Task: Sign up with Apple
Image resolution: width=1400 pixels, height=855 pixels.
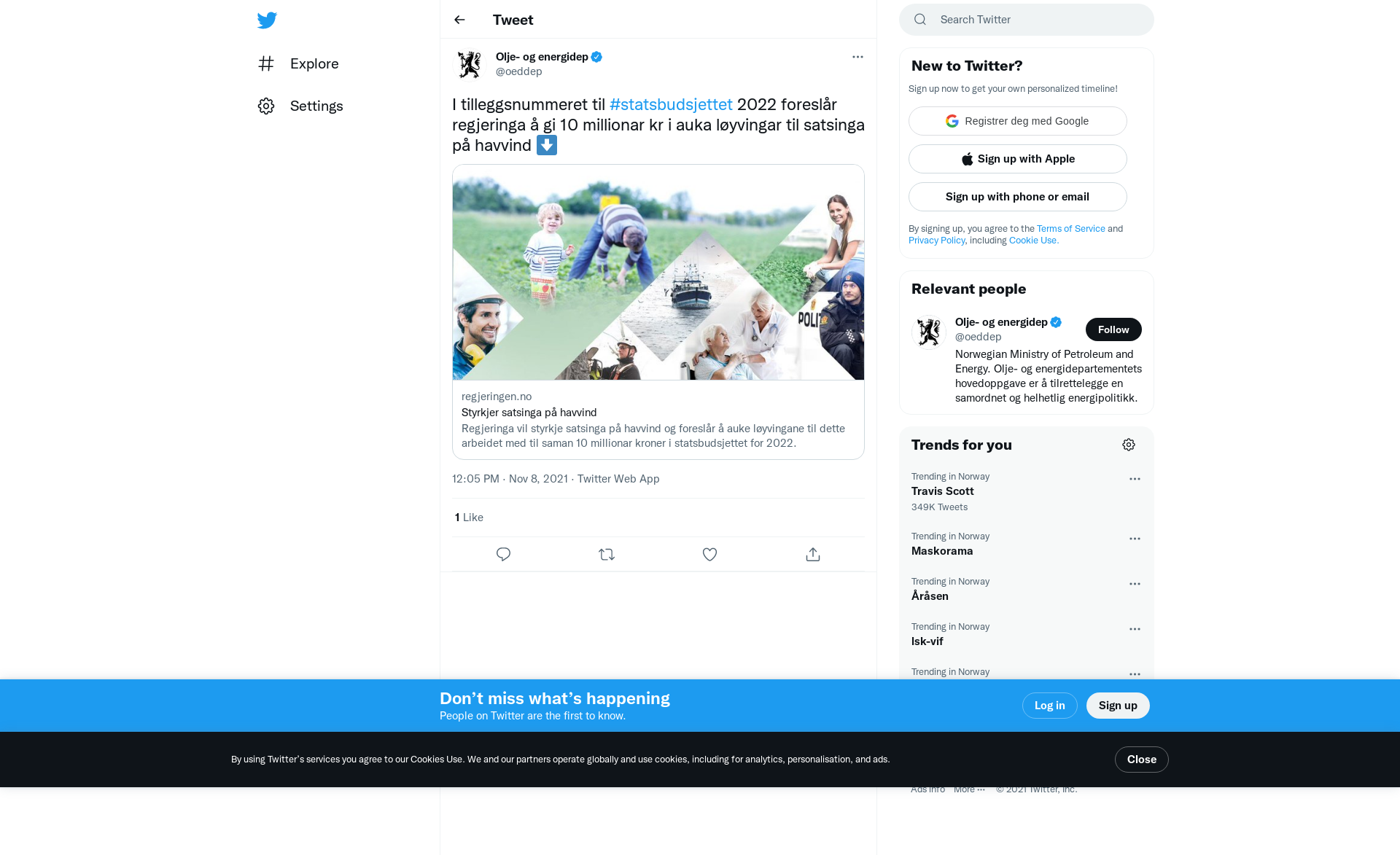Action: (x=1018, y=159)
